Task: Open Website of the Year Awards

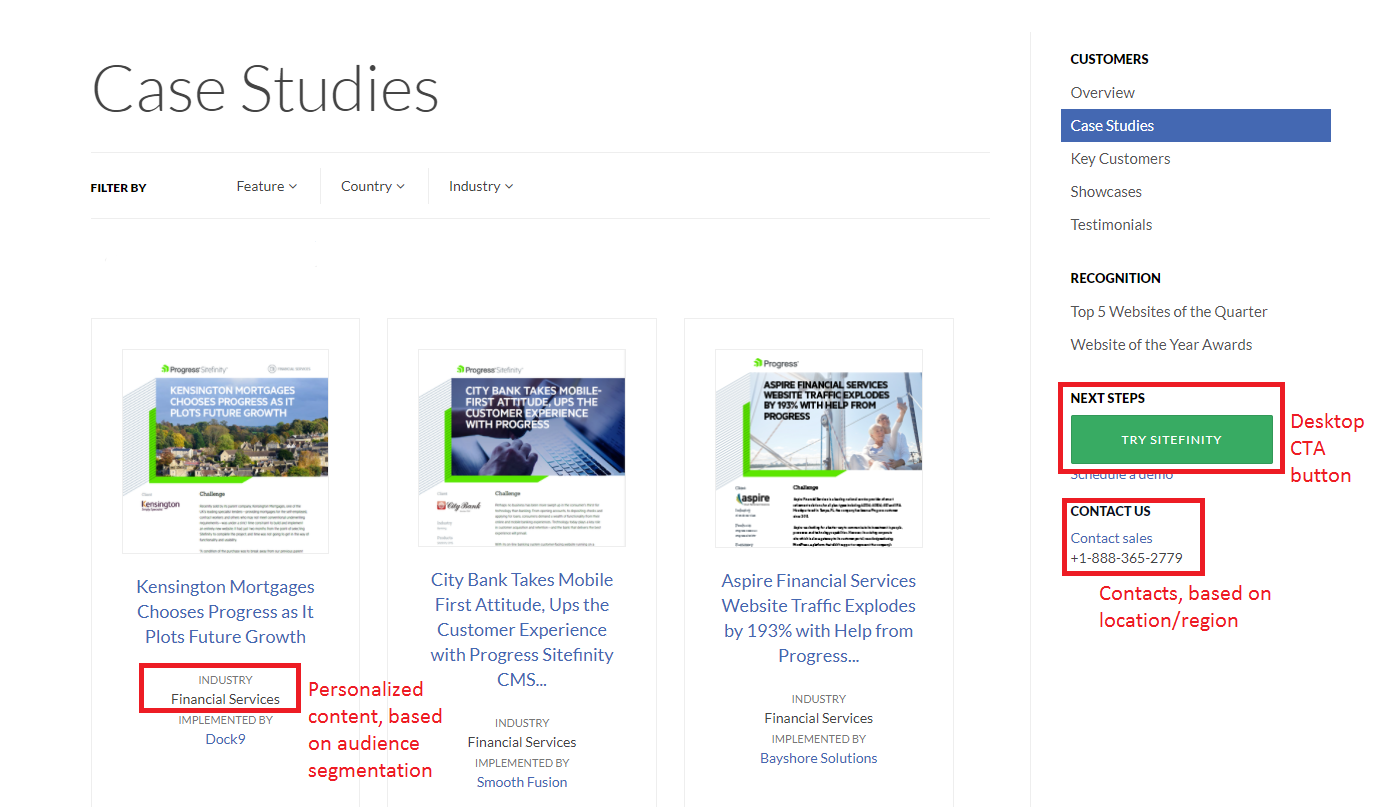Action: point(1161,344)
